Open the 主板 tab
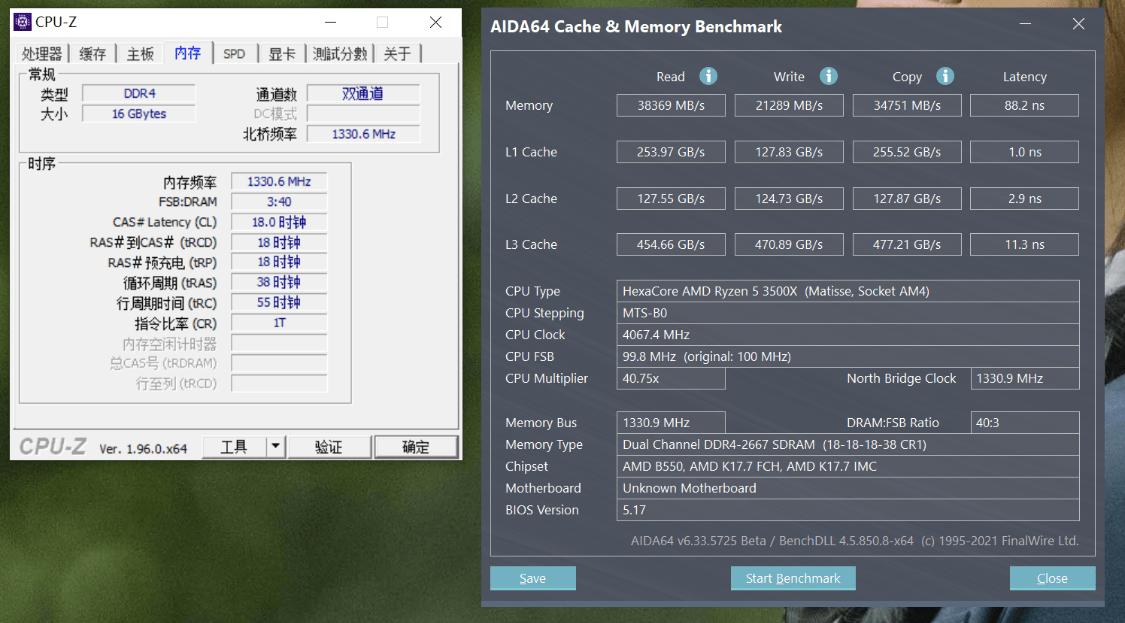Screen dimensions: 1125x623 [x=139, y=54]
